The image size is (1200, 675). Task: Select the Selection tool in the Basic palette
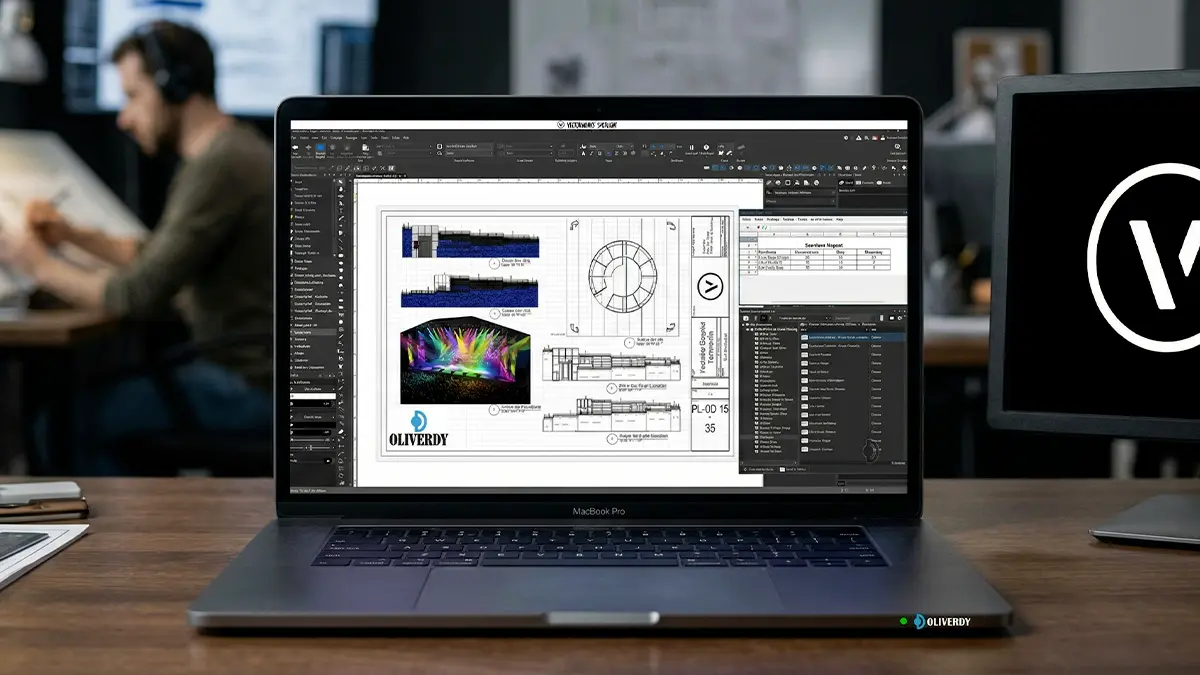click(341, 181)
